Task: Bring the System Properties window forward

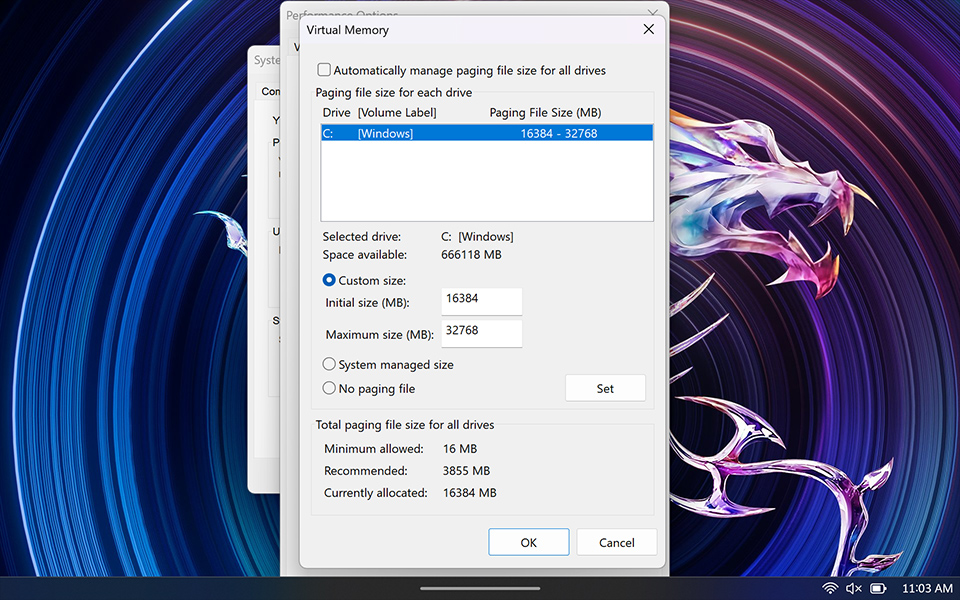Action: [263, 60]
